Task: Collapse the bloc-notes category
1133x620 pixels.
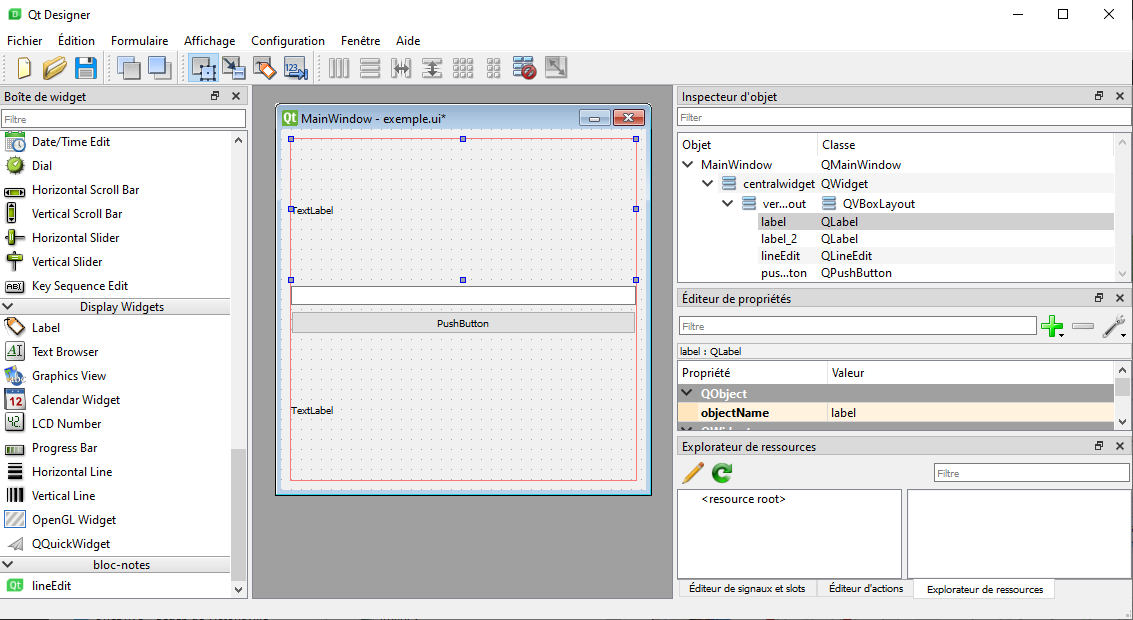Action: (x=9, y=564)
